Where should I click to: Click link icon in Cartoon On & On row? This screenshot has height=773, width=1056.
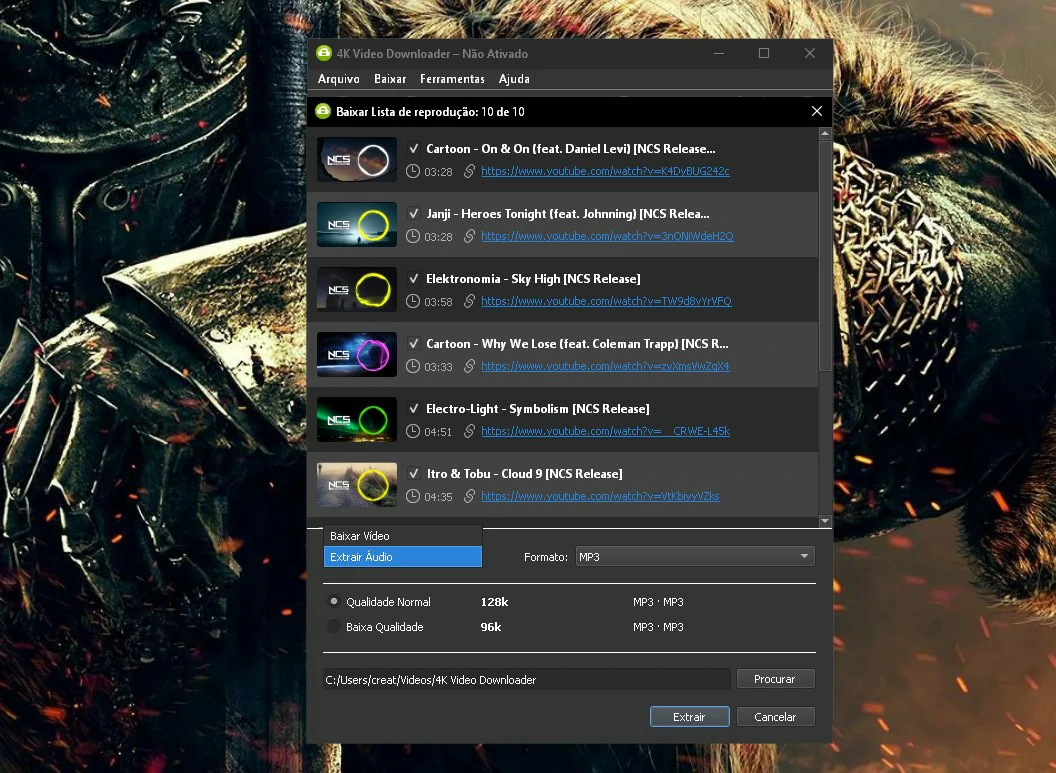tap(469, 171)
